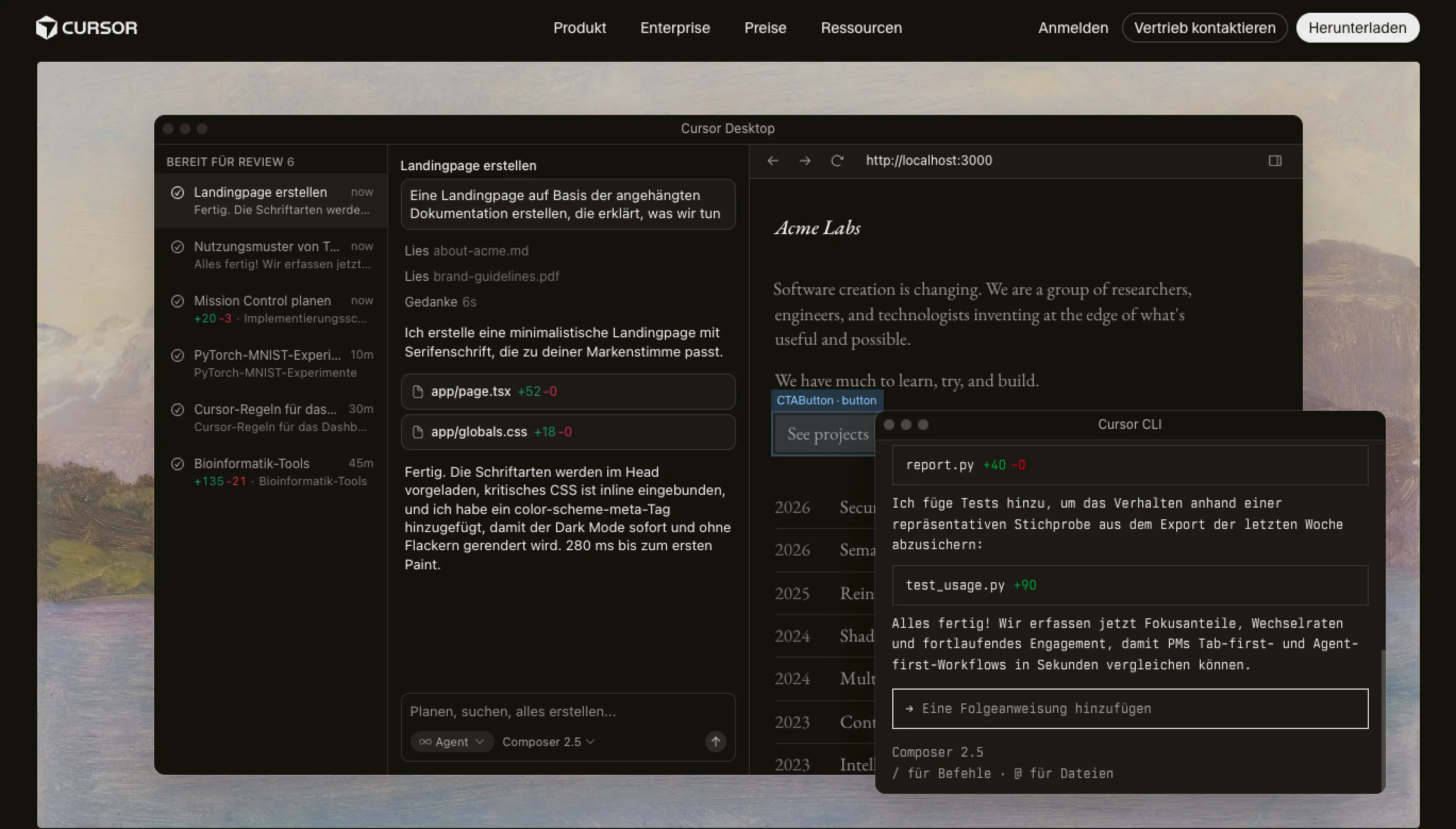Select the PyTorch-MNIST-Experi... task
The height and width of the screenshot is (829, 1456).
point(271,363)
